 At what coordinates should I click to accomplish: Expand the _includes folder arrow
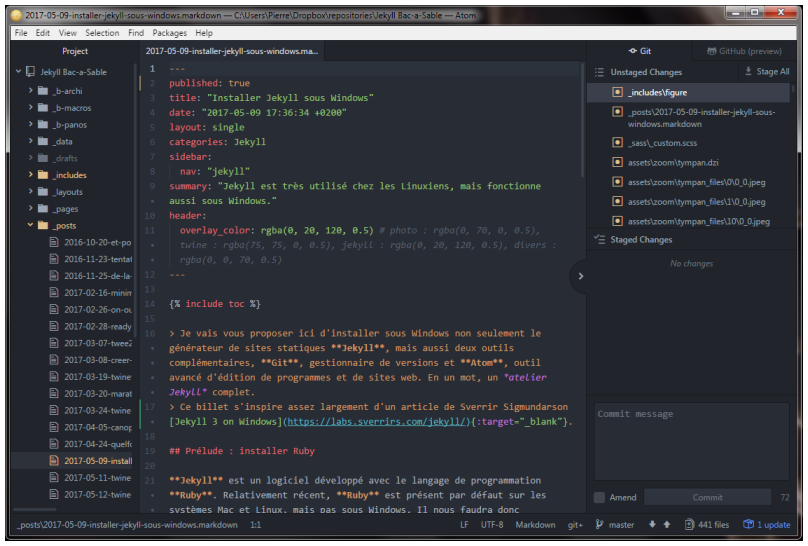(x=30, y=175)
